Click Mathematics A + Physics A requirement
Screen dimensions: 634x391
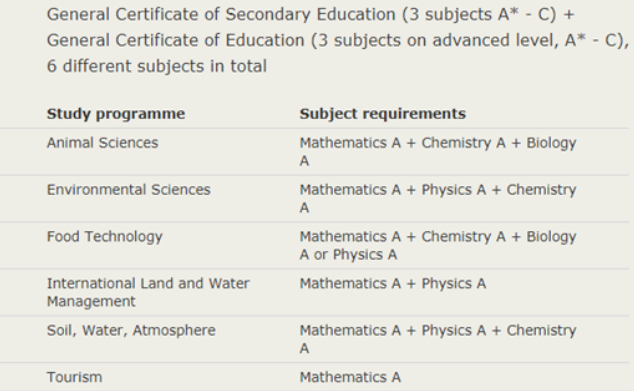click(393, 283)
